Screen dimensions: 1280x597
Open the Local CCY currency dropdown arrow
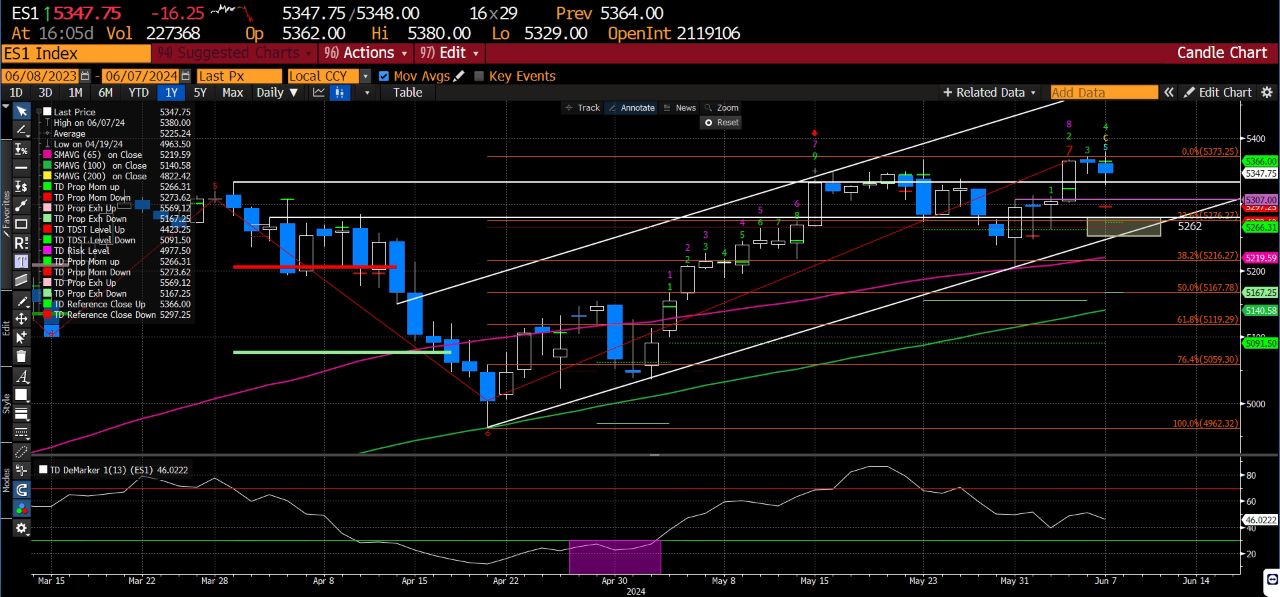365,76
